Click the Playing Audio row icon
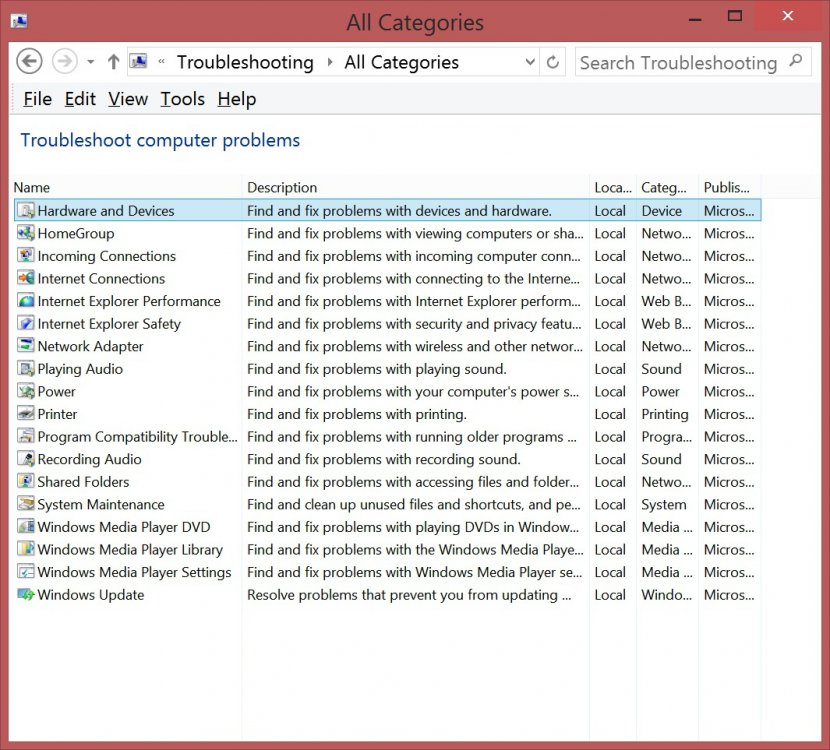 [25, 368]
